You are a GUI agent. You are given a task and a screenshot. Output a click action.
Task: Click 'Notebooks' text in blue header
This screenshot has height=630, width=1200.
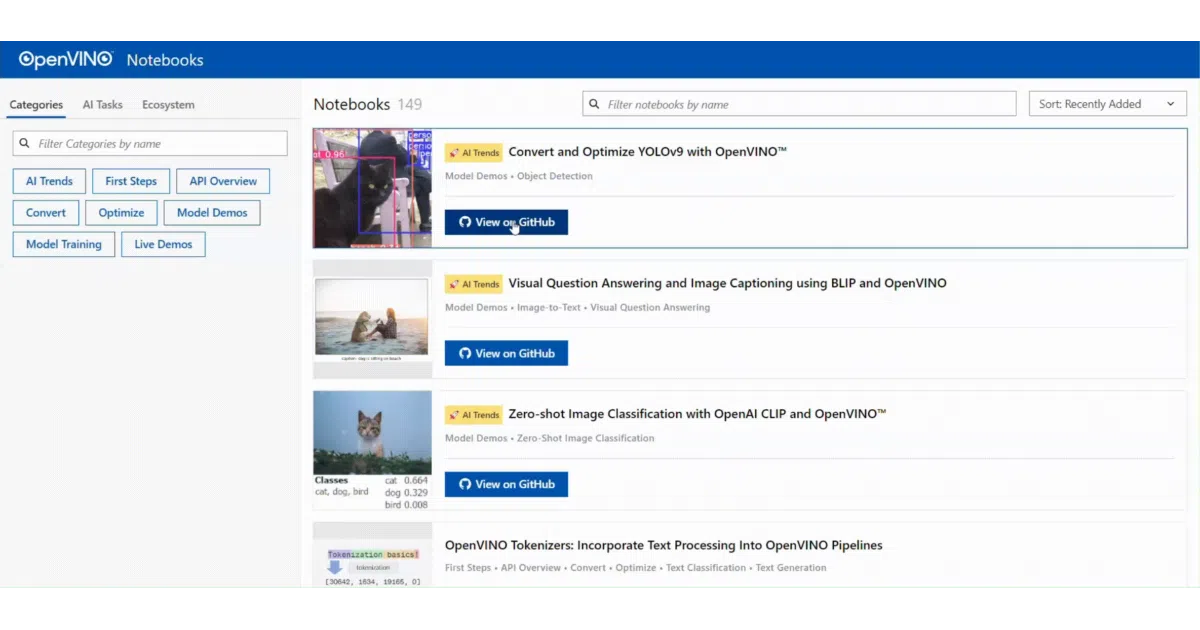click(x=165, y=60)
